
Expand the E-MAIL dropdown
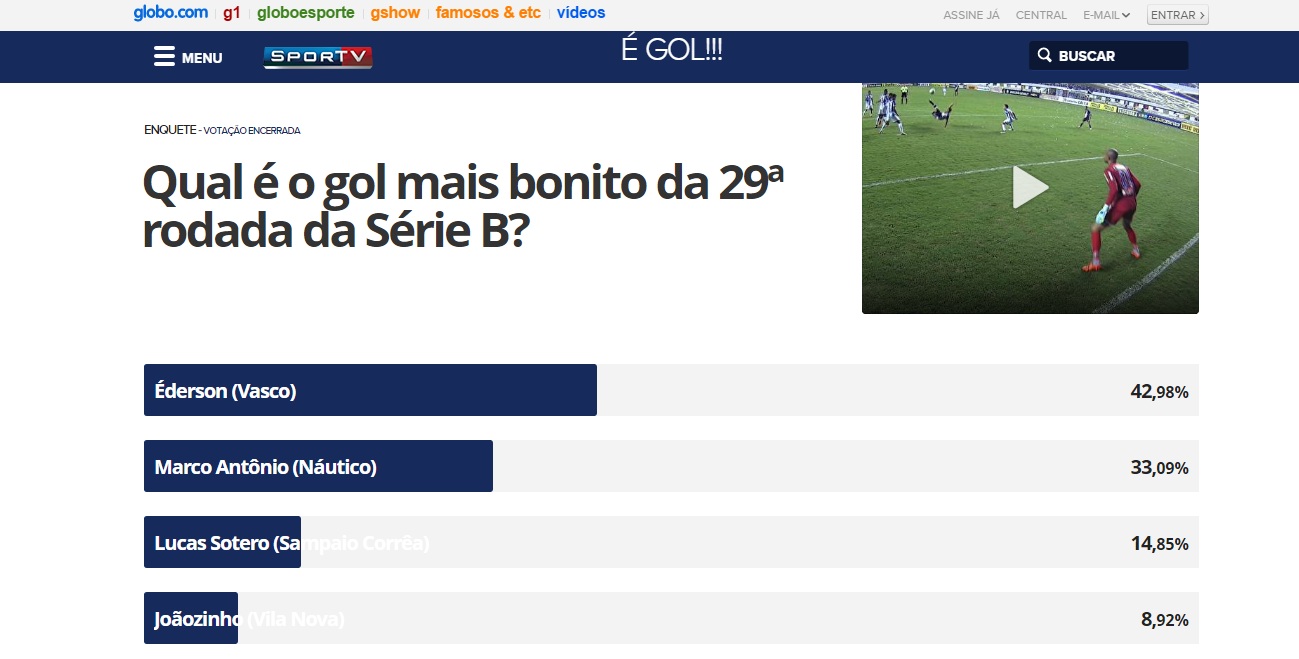[1106, 15]
